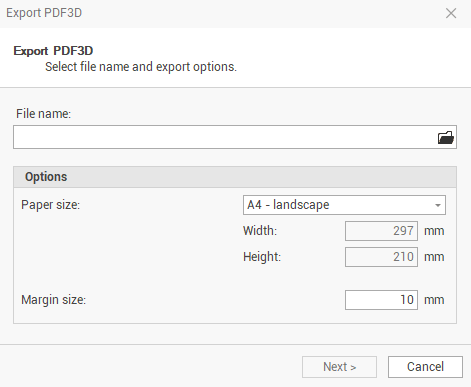Image resolution: width=471 pixels, height=387 pixels.
Task: Click the Height label
Action: [262, 257]
